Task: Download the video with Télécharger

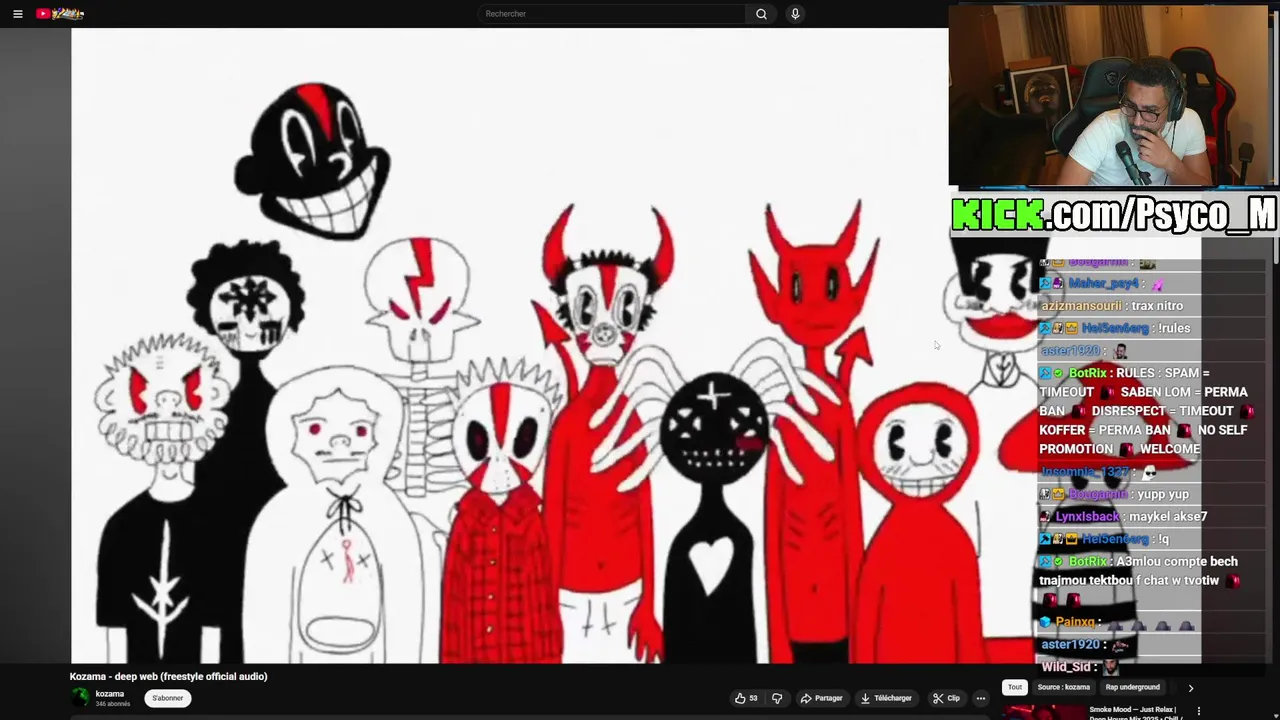Action: (x=886, y=698)
